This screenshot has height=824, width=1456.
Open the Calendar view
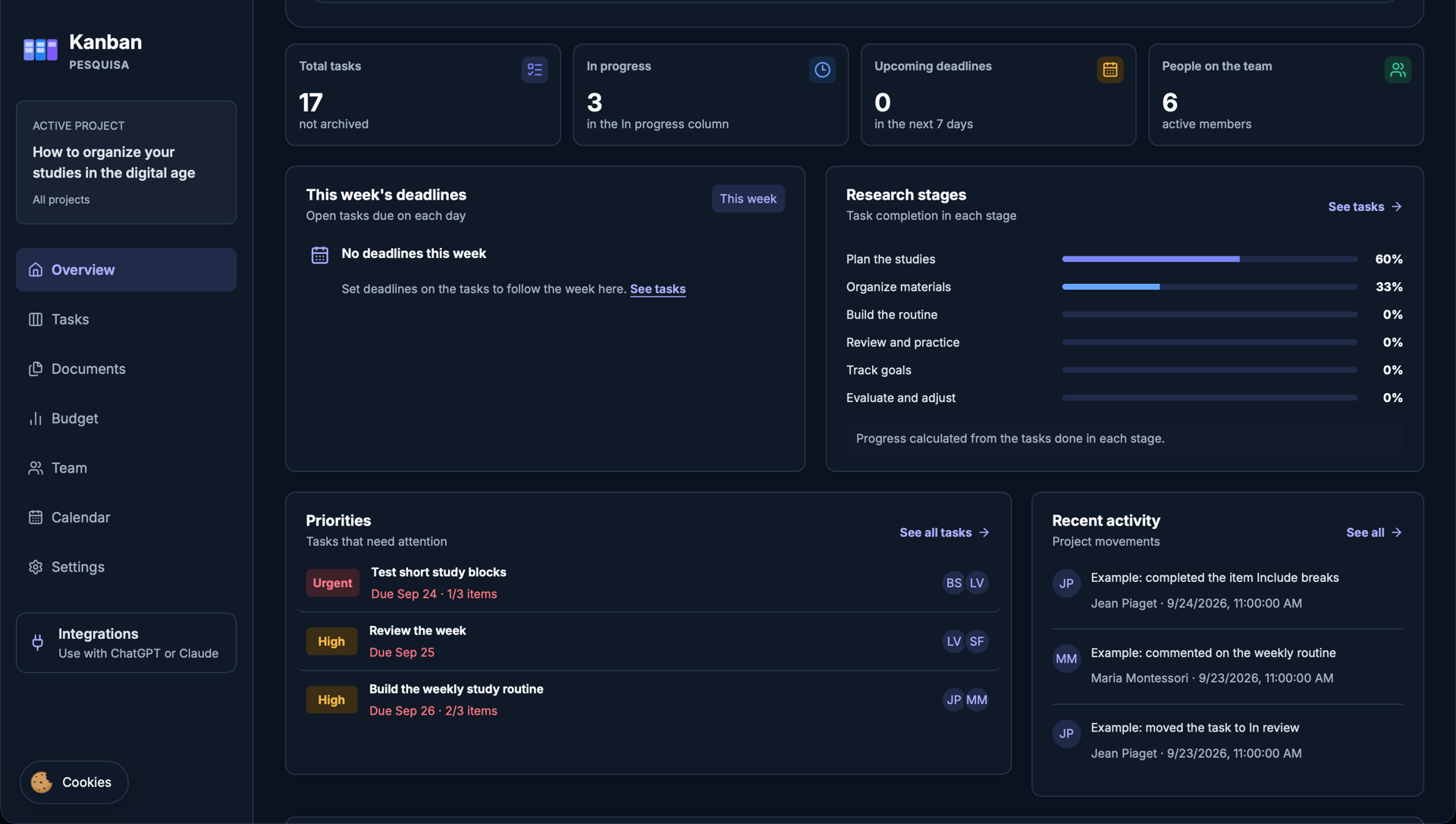(x=126, y=517)
